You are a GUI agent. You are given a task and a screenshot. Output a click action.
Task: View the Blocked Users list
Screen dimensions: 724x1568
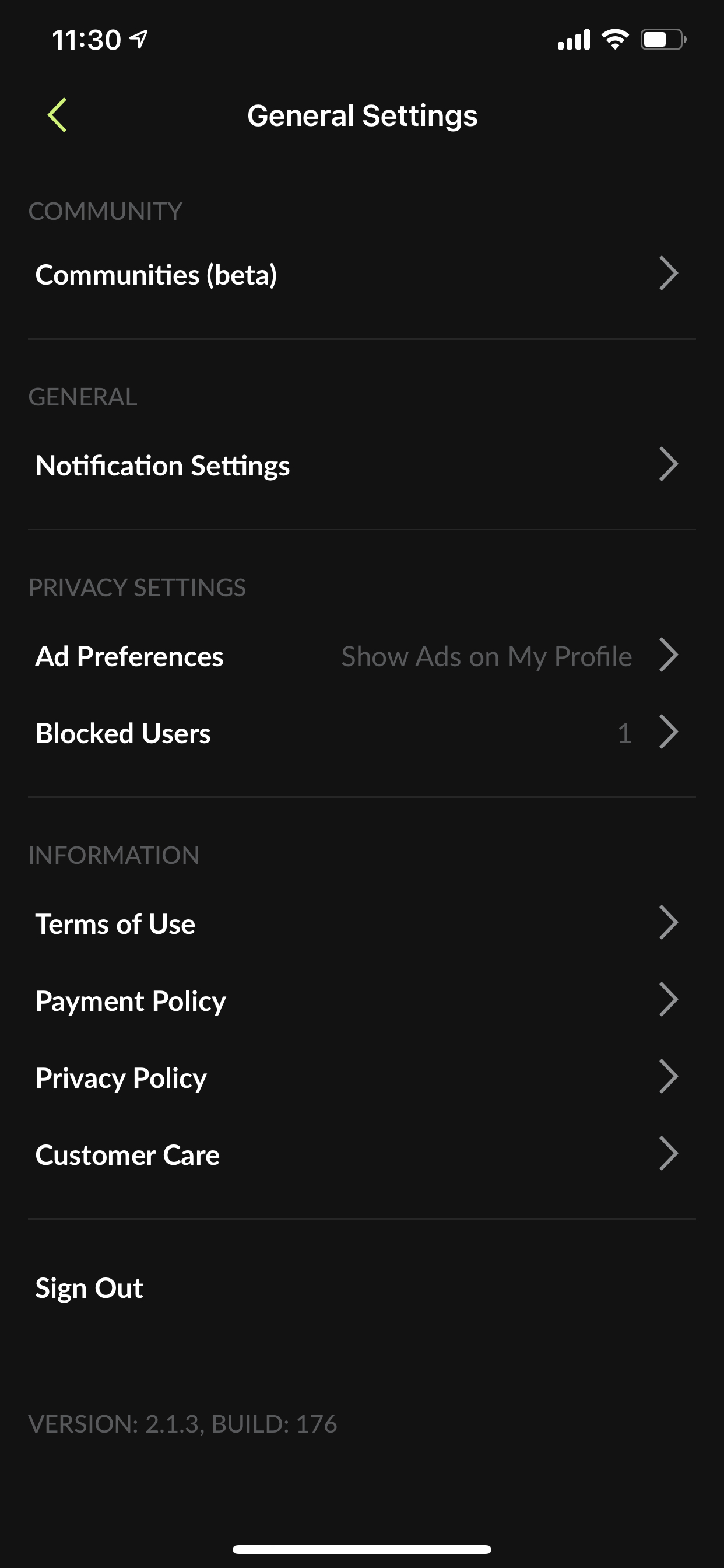[x=124, y=733]
